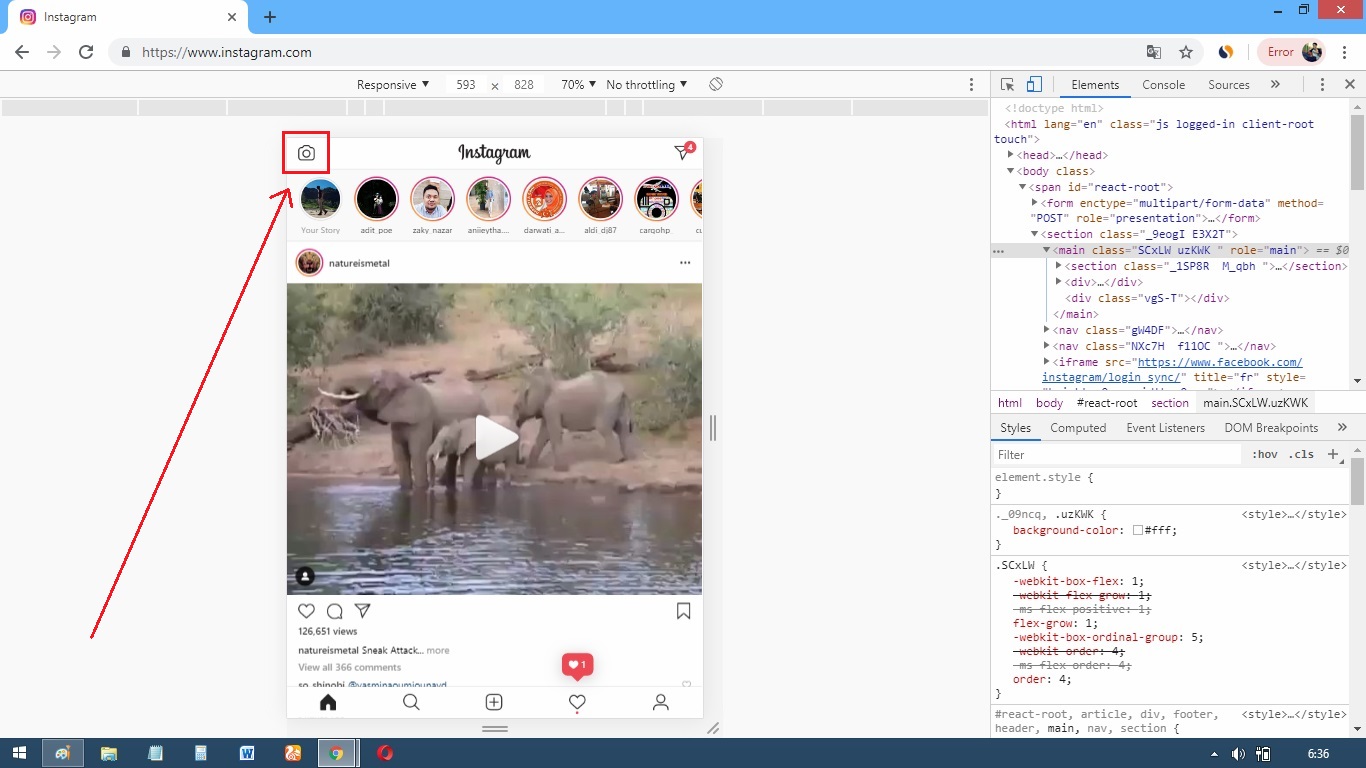Switch to the Console tab

[x=1164, y=85]
